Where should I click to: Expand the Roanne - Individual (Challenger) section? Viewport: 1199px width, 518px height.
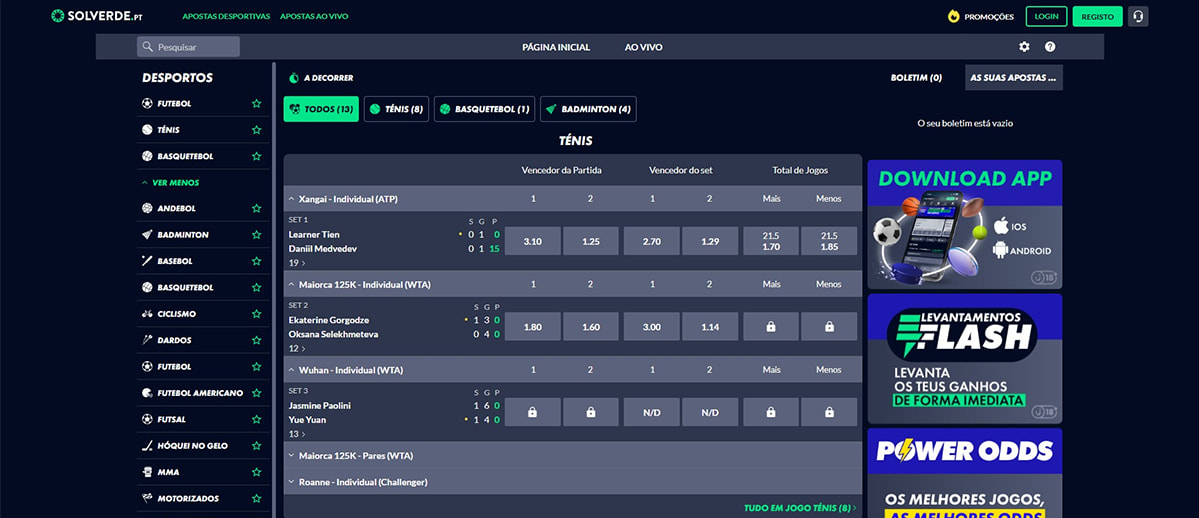[291, 482]
